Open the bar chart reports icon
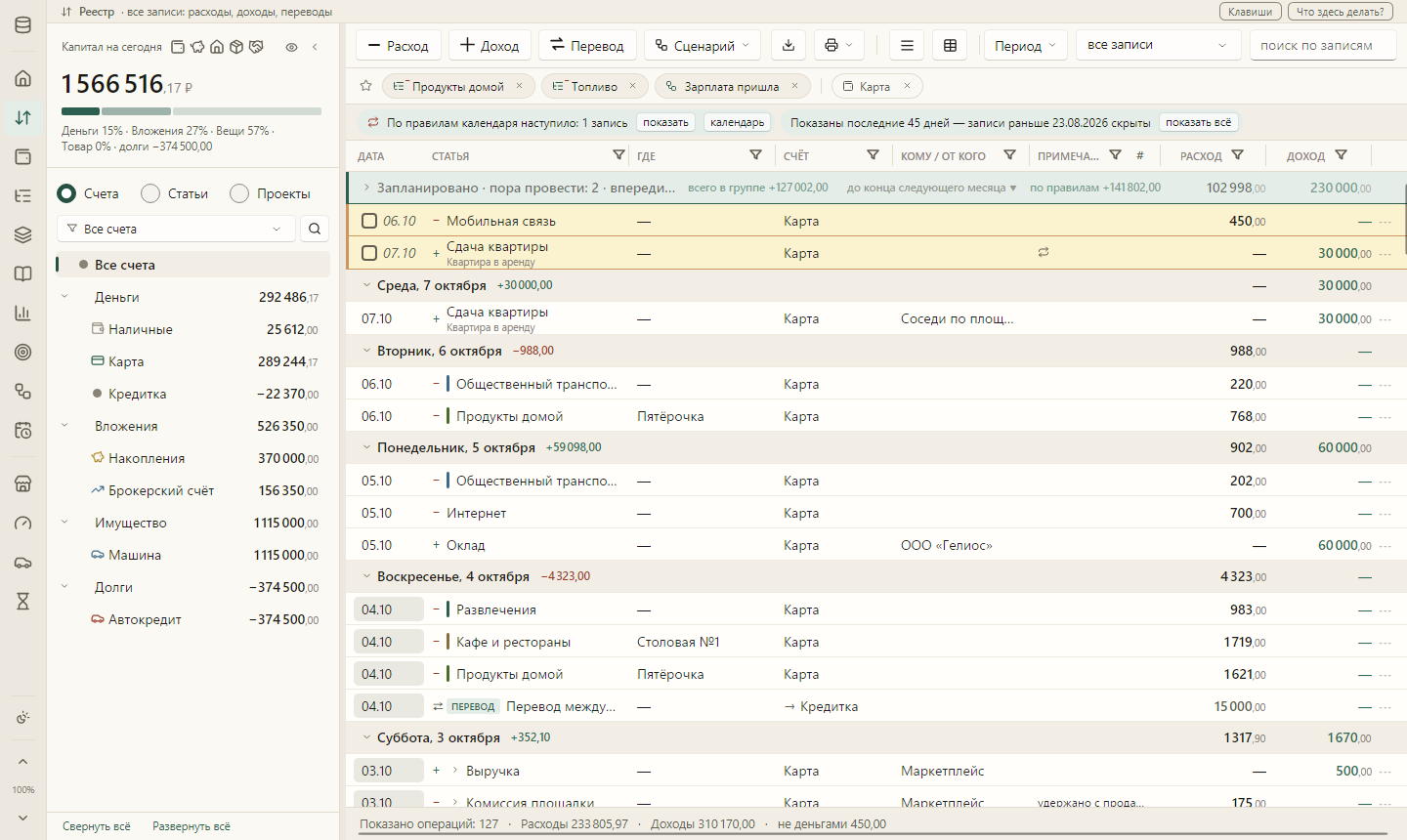 click(x=23, y=313)
